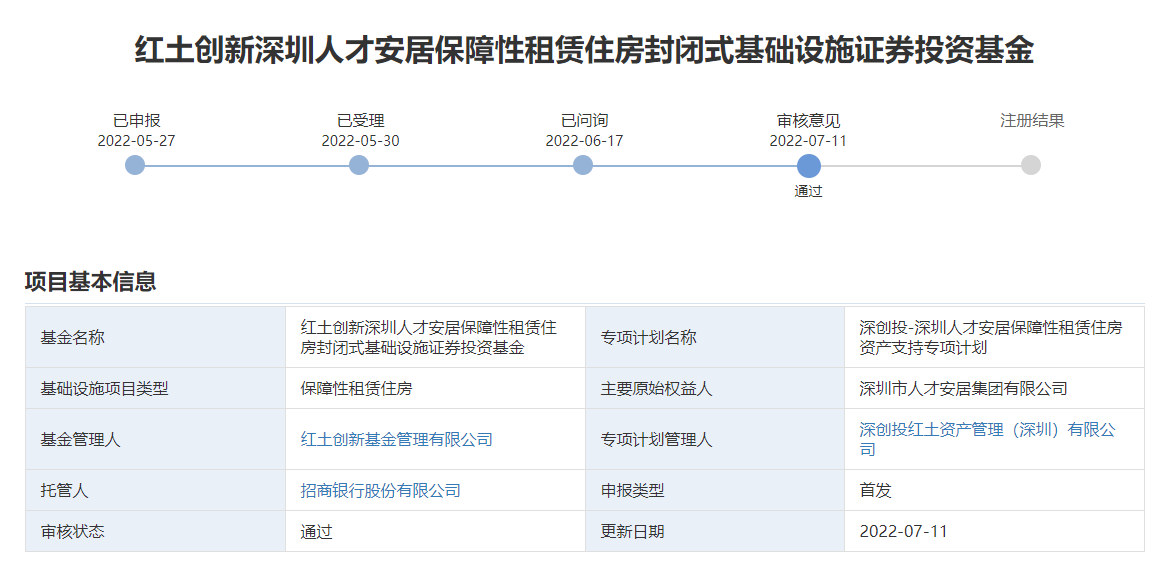Image resolution: width=1168 pixels, height=571 pixels.
Task: Open the 红土创新基金管理有限公司 link
Action: 397,440
